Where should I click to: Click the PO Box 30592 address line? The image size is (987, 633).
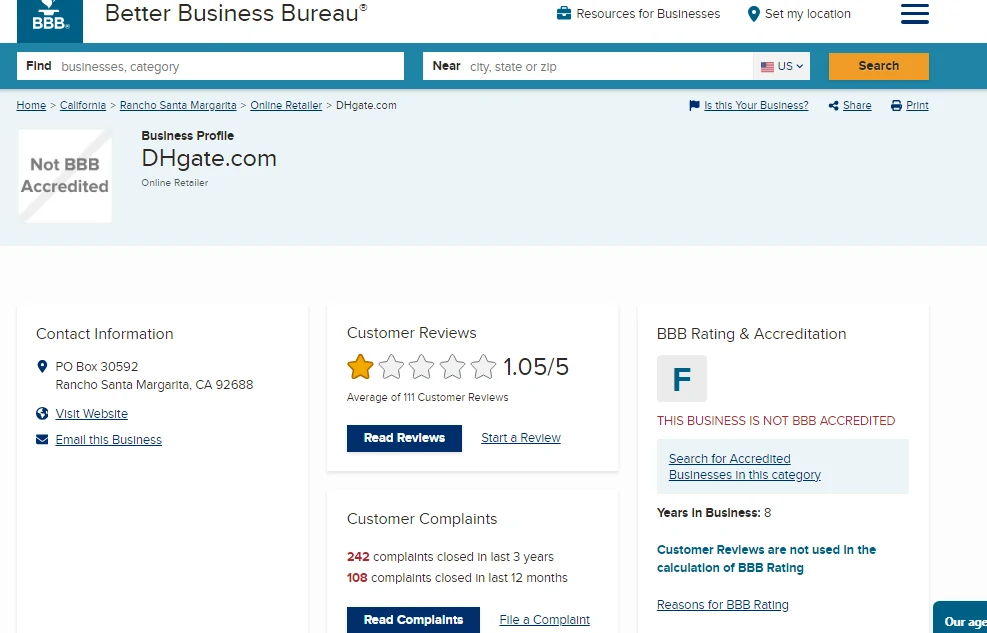[96, 367]
